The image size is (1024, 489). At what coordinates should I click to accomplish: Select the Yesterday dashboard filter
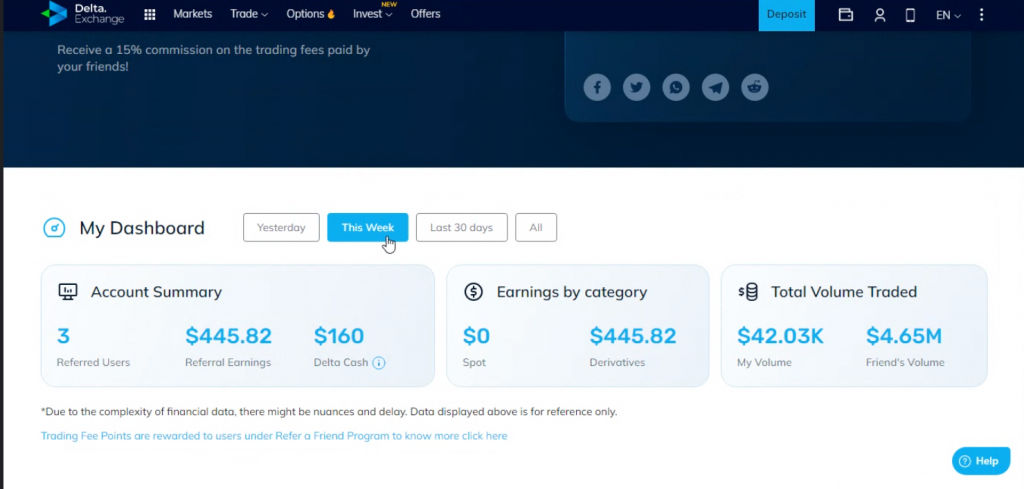pyautogui.click(x=281, y=227)
